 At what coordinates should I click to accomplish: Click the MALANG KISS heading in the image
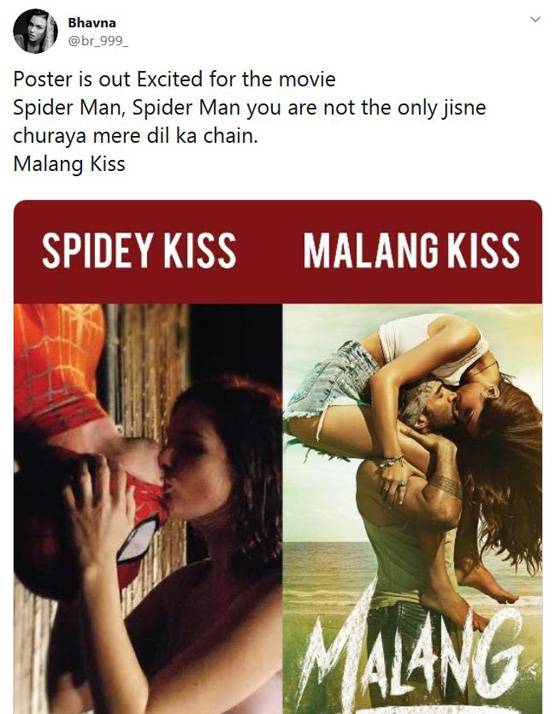pos(412,250)
